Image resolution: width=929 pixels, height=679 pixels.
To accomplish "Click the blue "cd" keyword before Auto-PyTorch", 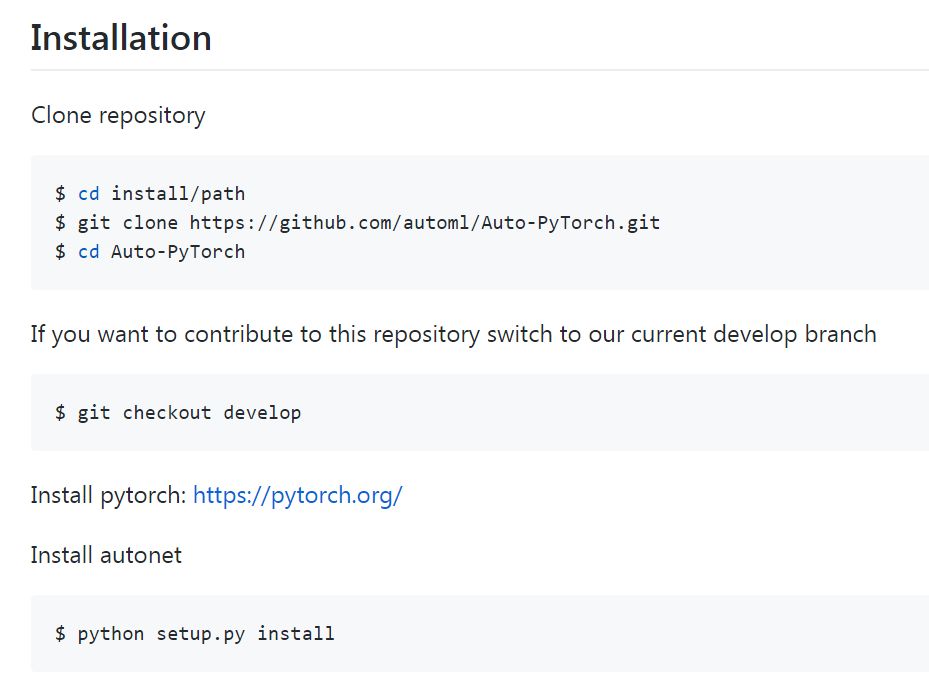I will [89, 251].
